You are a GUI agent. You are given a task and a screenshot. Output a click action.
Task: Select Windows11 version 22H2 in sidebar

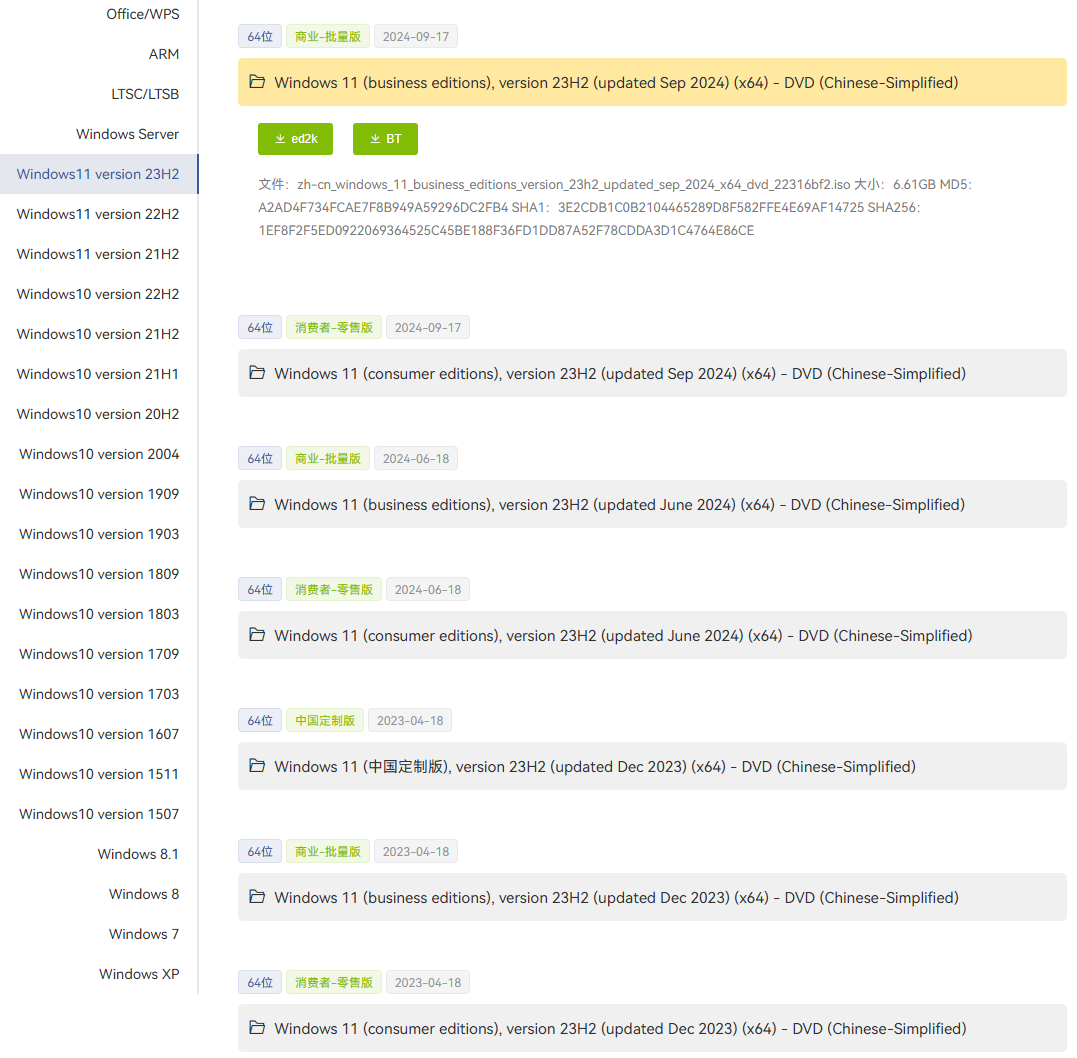(x=98, y=214)
